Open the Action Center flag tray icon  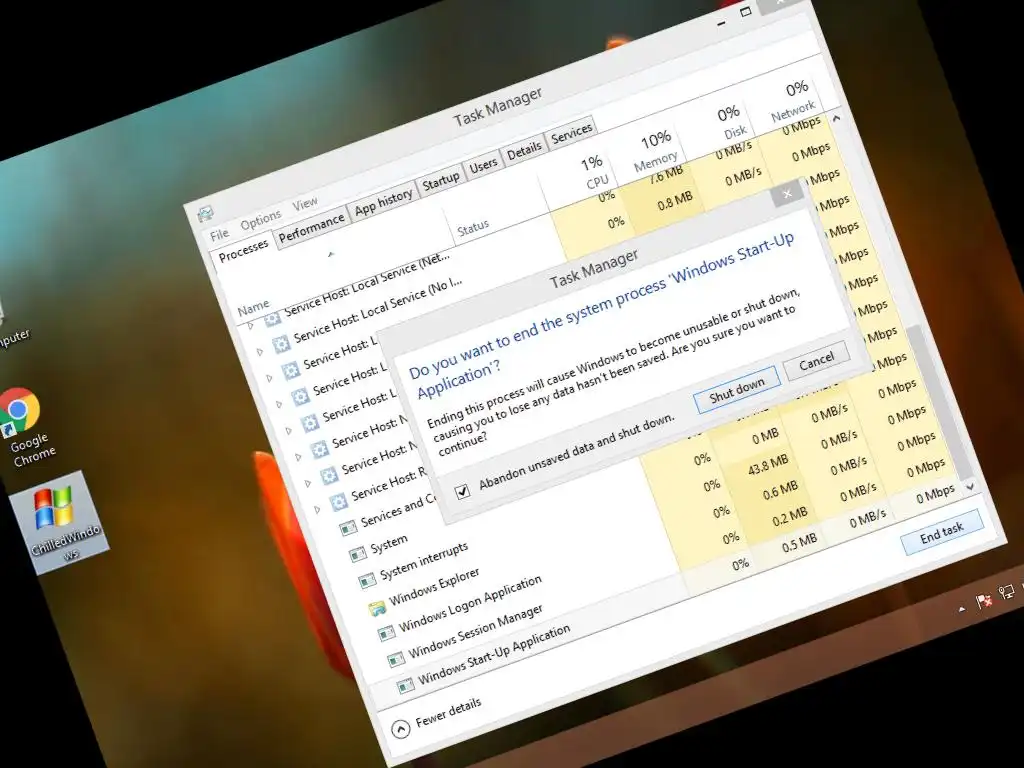coord(984,600)
